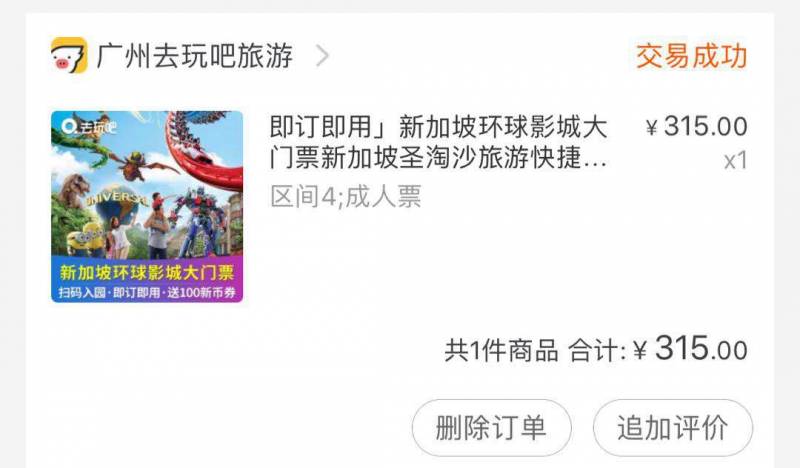Tap the Universal globe in the thumbnail
The width and height of the screenshot is (800, 468).
pyautogui.click(x=116, y=204)
